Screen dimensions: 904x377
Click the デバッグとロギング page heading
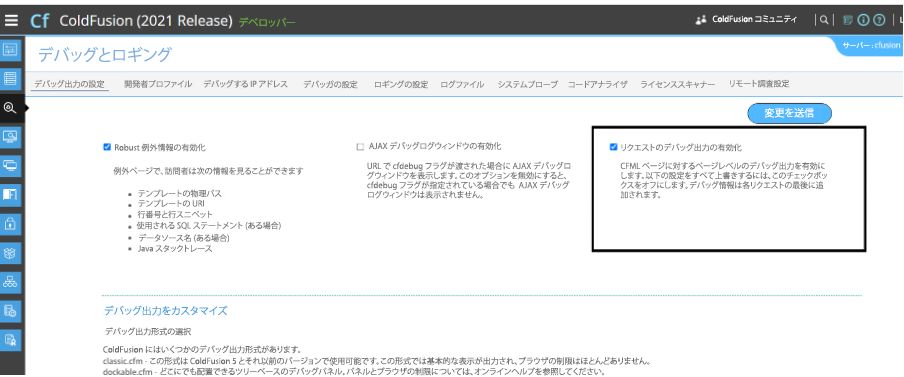point(105,55)
